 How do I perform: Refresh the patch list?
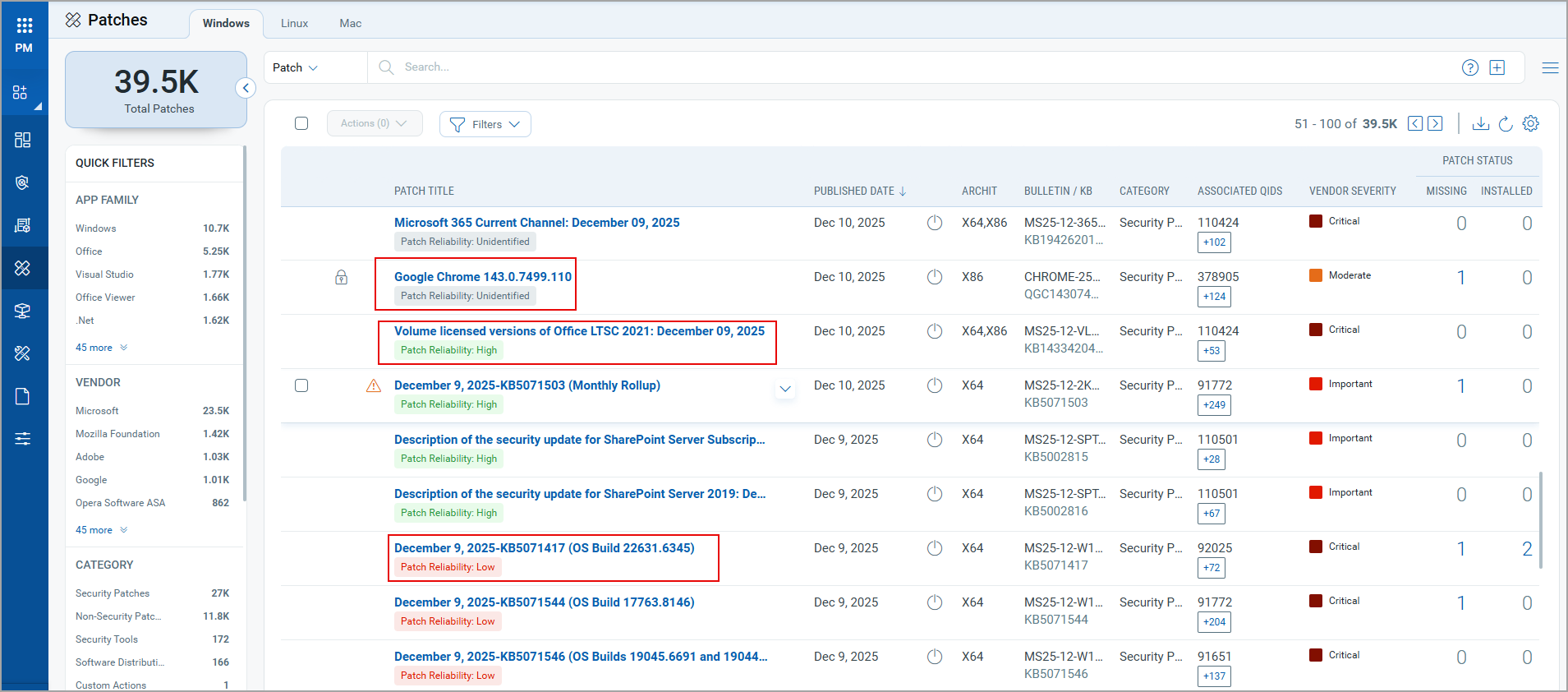(x=1506, y=123)
